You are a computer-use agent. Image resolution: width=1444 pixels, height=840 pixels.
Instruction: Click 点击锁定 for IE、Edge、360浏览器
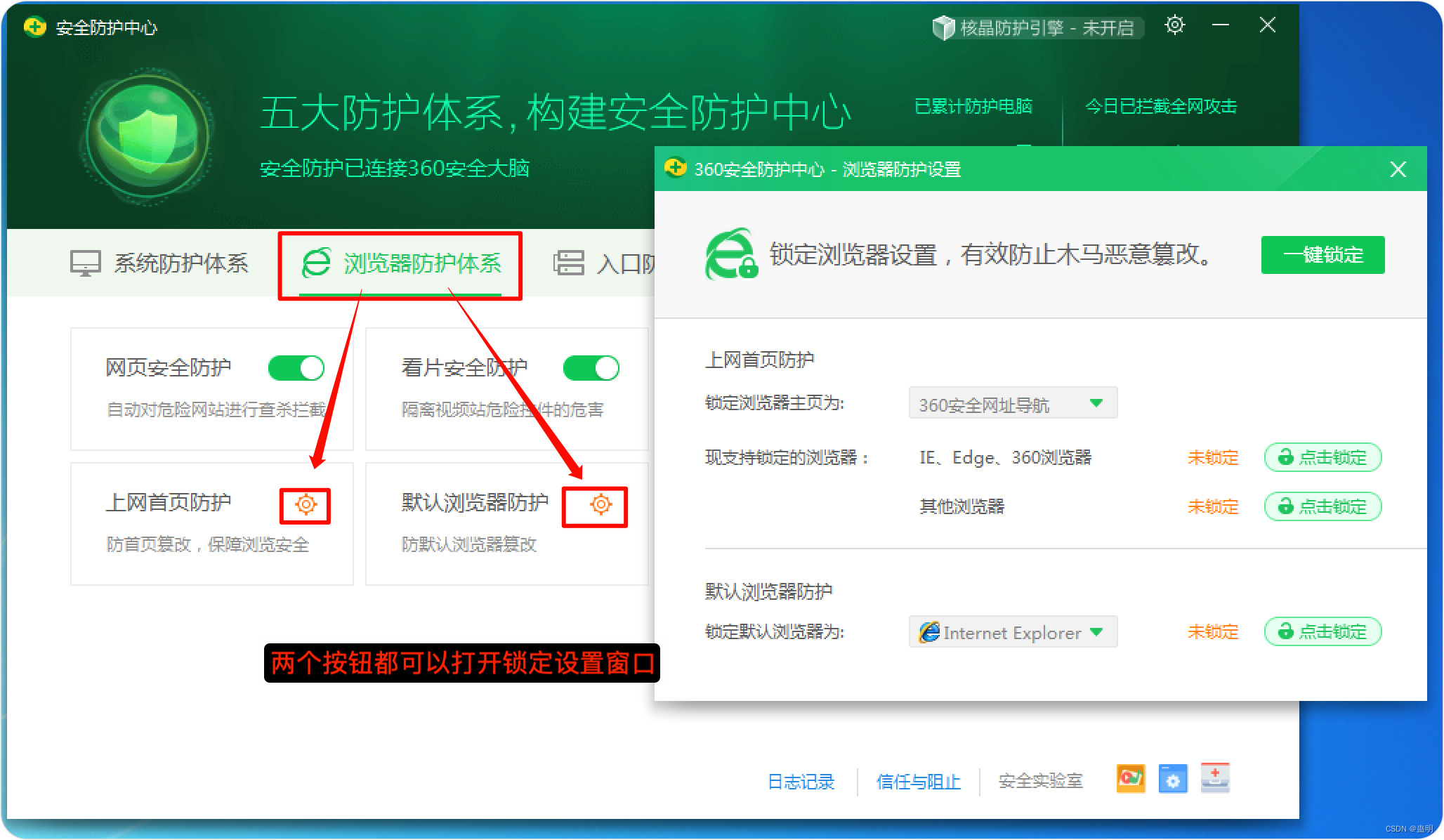1322,457
